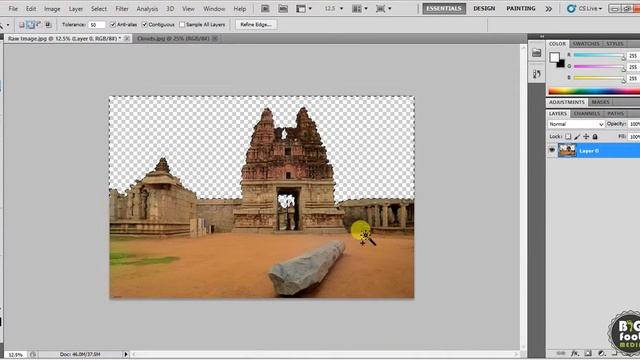Click the Tolerance input field
The height and width of the screenshot is (360, 640).
(x=97, y=25)
